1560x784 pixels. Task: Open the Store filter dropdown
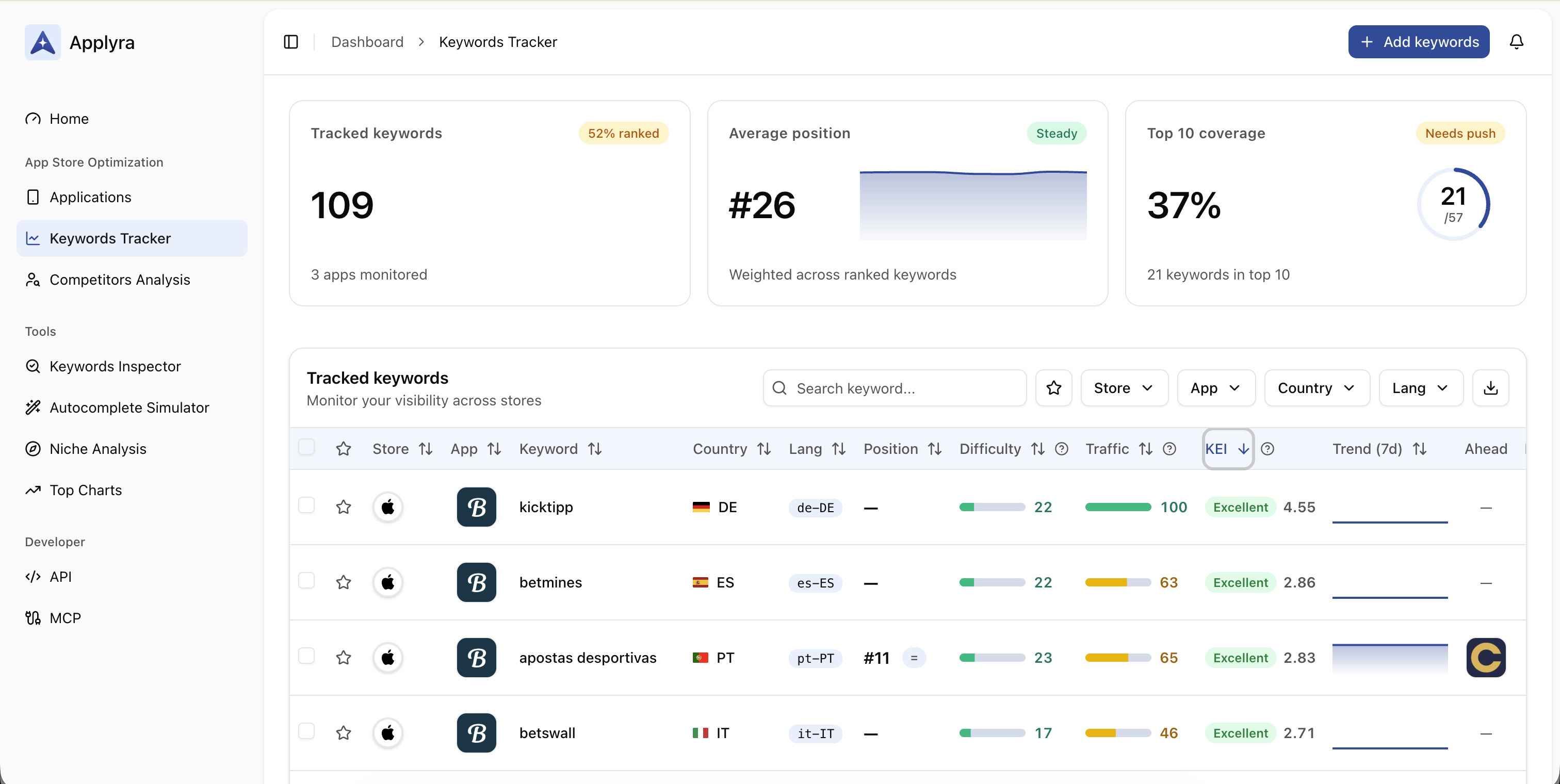pyautogui.click(x=1124, y=388)
